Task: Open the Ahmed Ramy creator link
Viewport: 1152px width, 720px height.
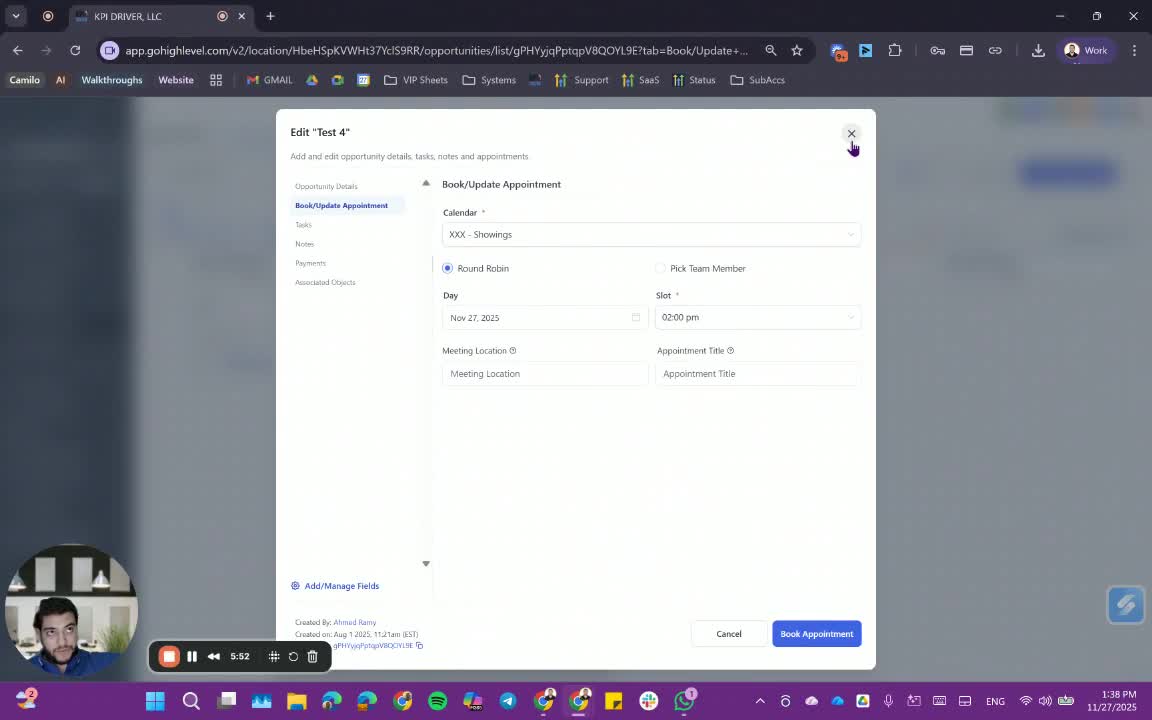Action: click(x=354, y=622)
